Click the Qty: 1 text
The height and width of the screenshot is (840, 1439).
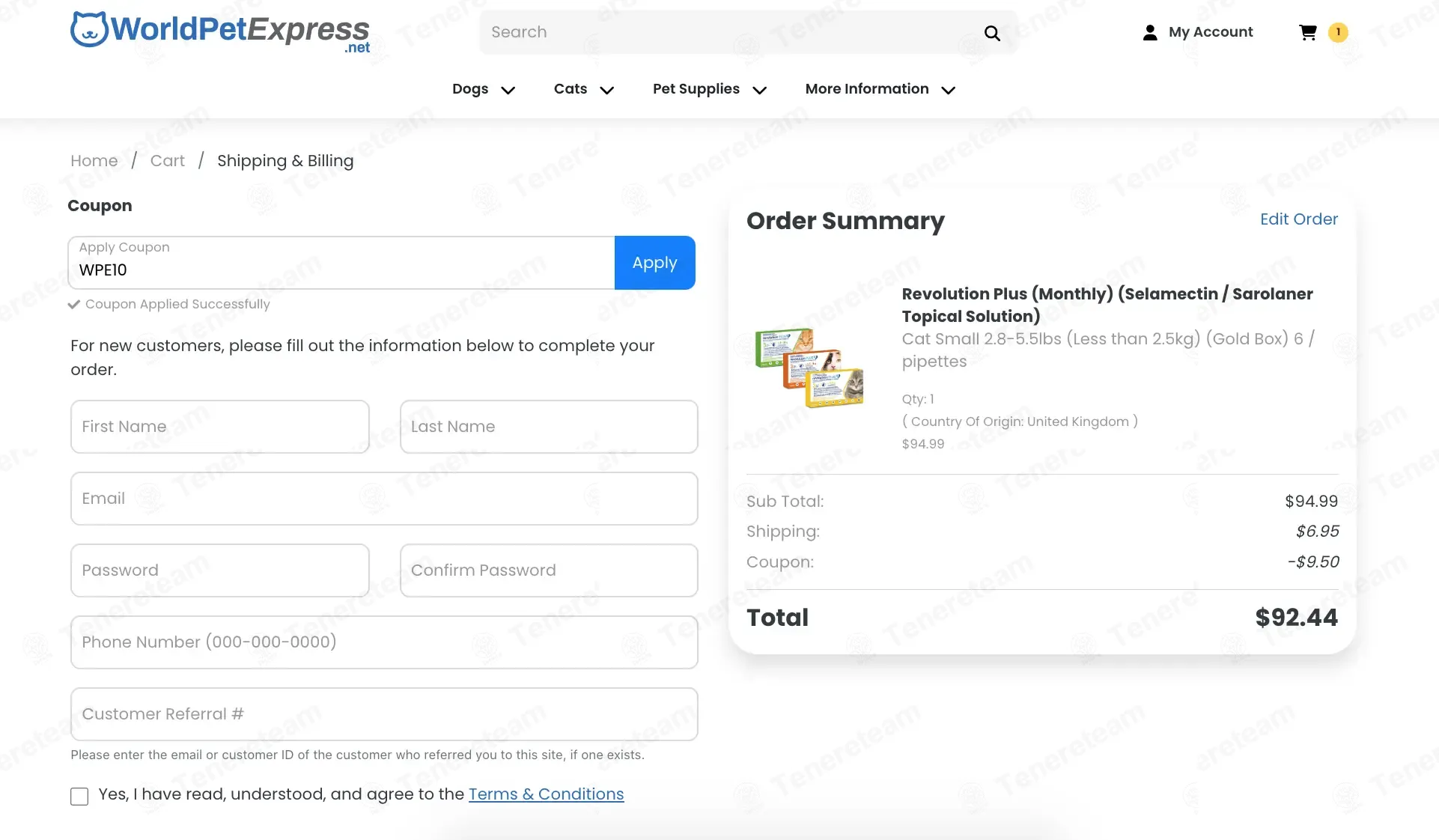tap(918, 399)
